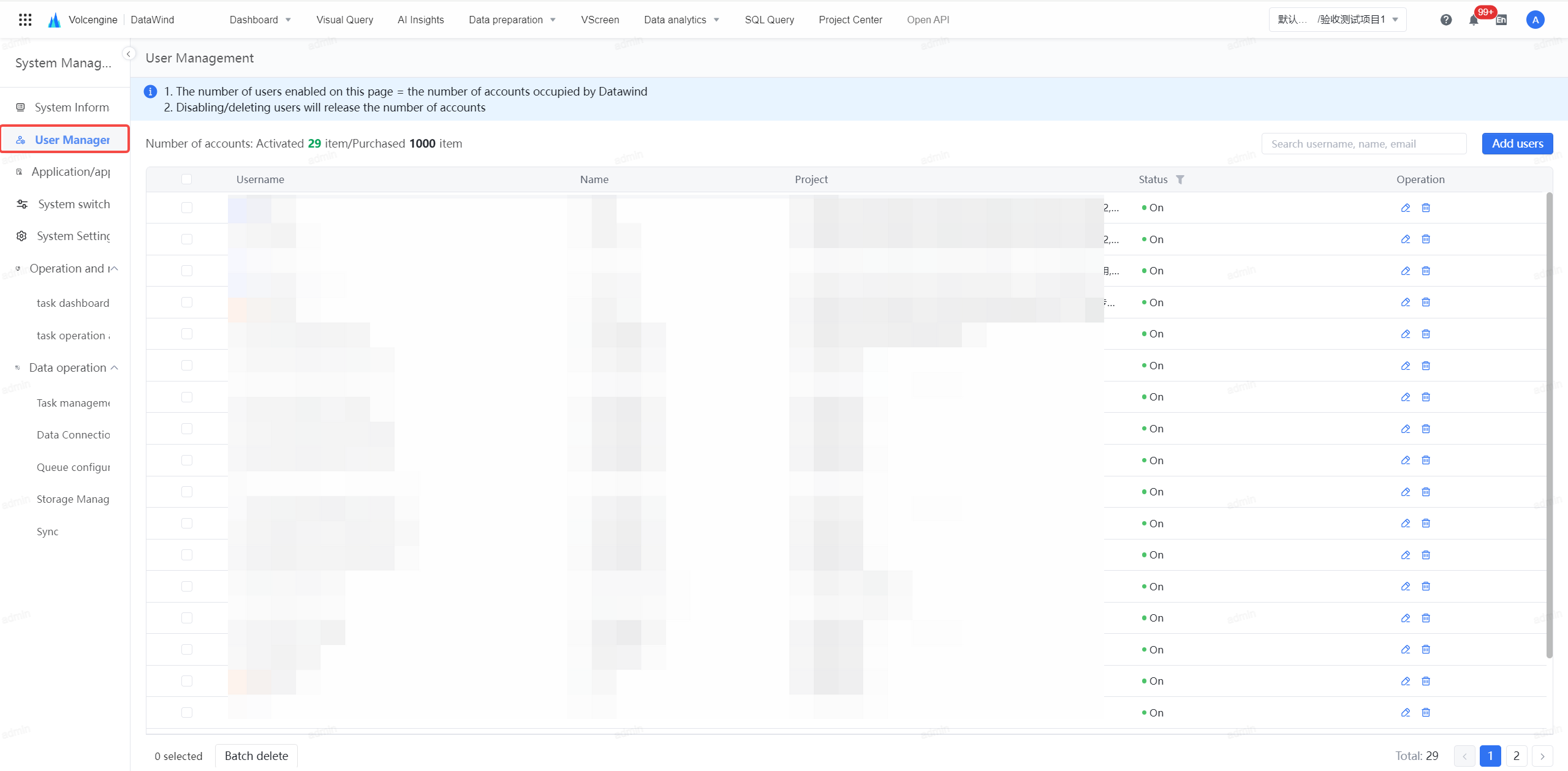Viewport: 1568px width, 771px height.
Task: Tick the fourth row checkbox
Action: click(x=187, y=302)
